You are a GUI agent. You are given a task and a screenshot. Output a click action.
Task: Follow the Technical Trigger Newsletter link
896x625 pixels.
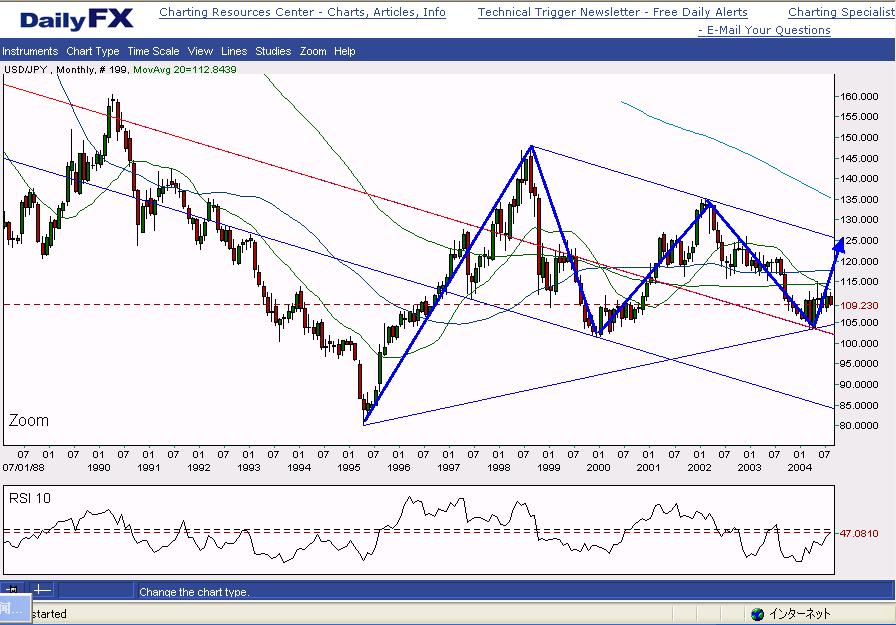(612, 13)
